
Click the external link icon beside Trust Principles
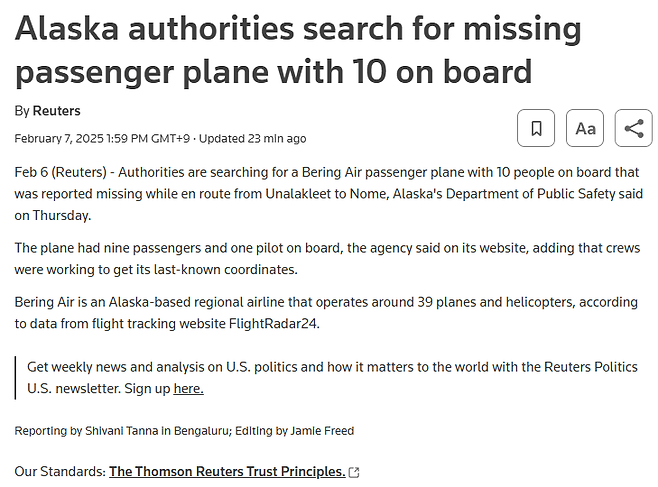(353, 472)
